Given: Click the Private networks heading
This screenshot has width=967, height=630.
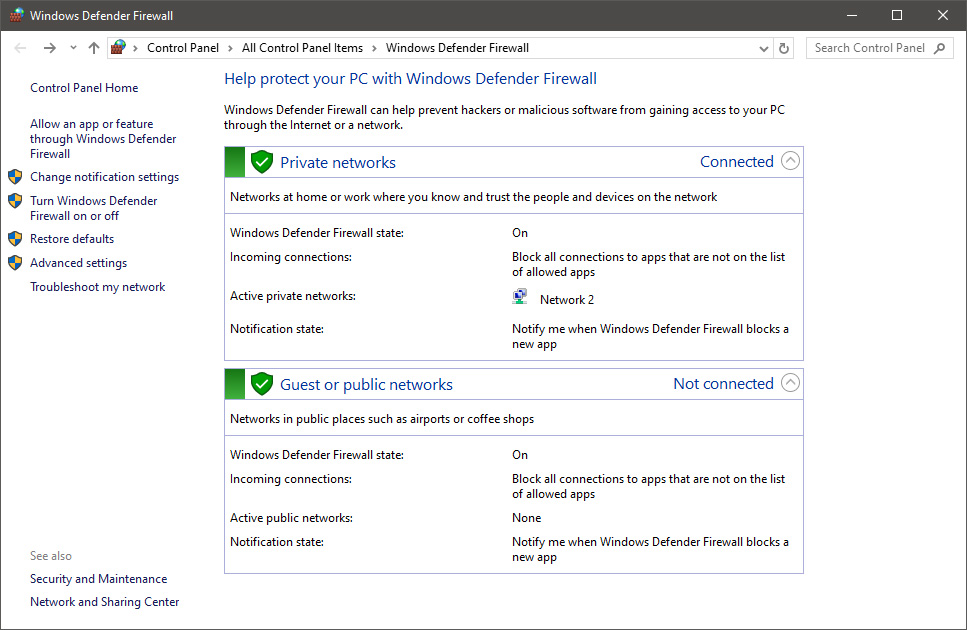Looking at the screenshot, I should [338, 162].
